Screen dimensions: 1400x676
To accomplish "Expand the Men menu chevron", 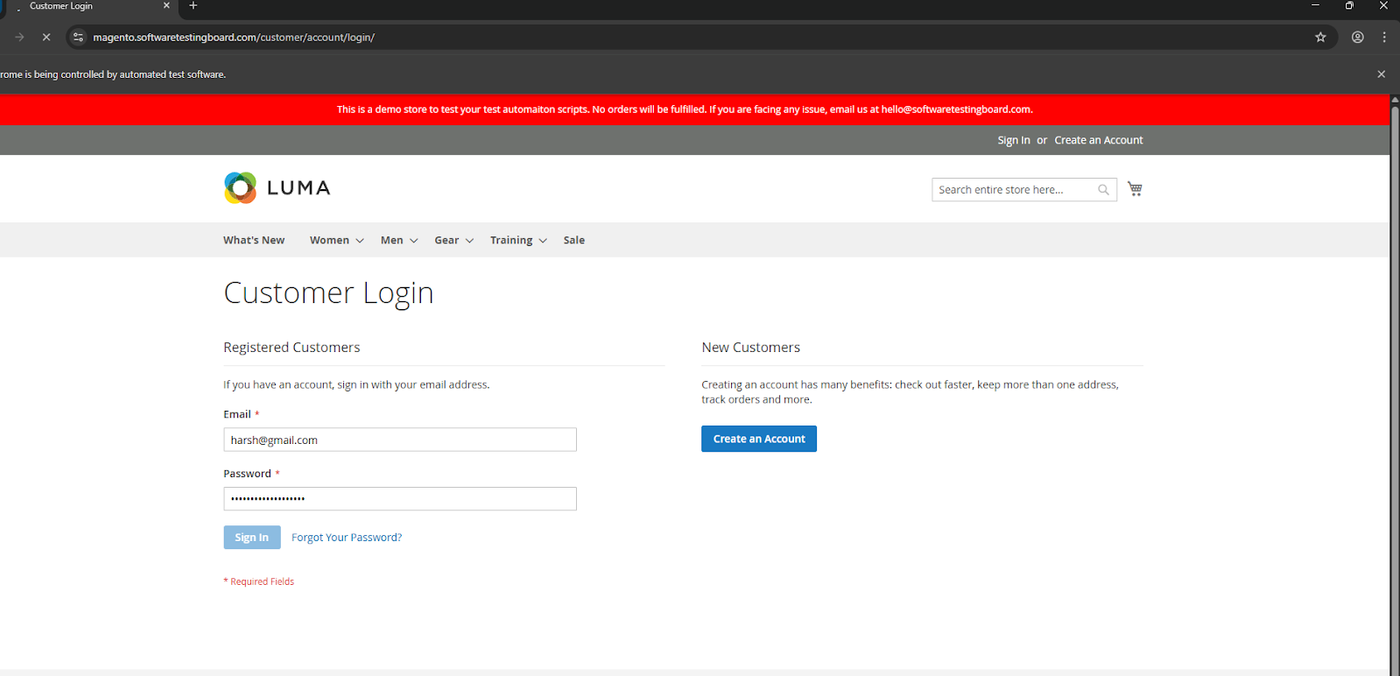I will (414, 241).
